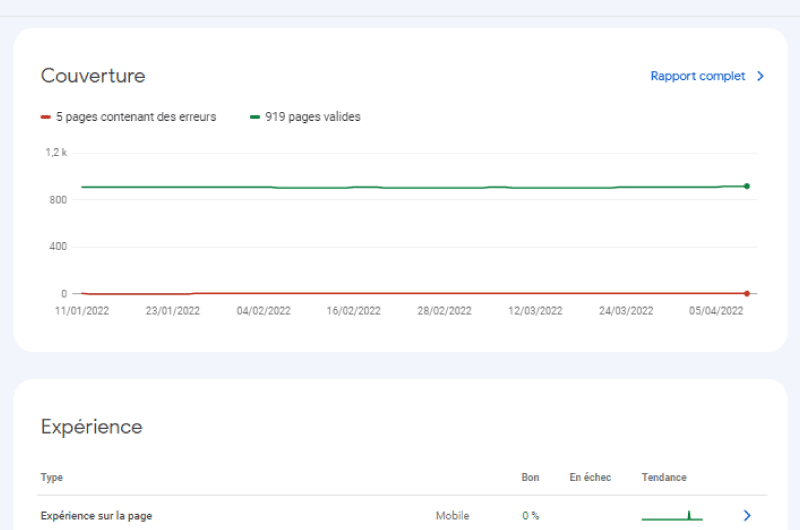Select '919 pages valides' legend text

coord(313,117)
